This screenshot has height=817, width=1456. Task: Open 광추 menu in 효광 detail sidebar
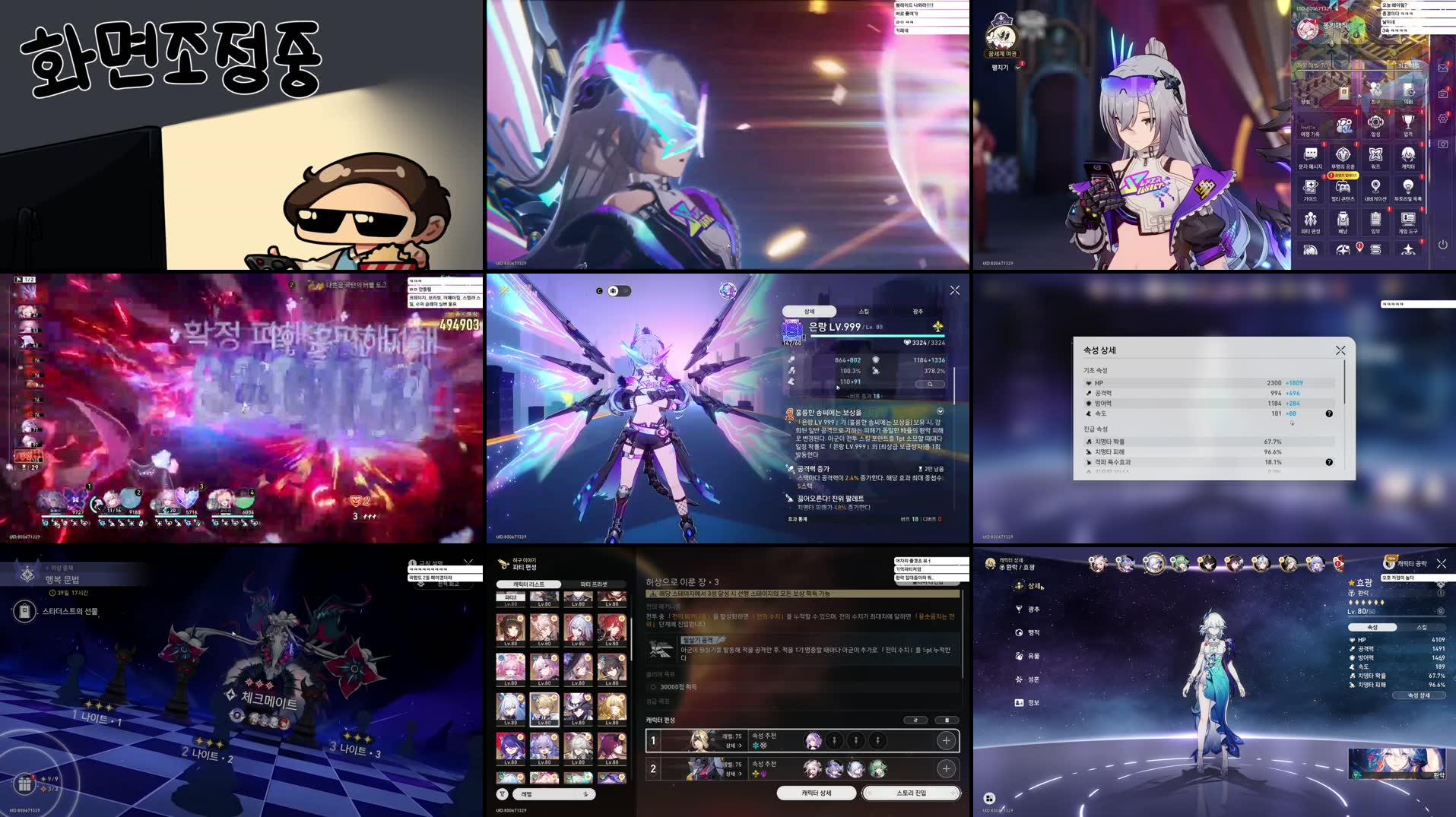pos(1028,610)
